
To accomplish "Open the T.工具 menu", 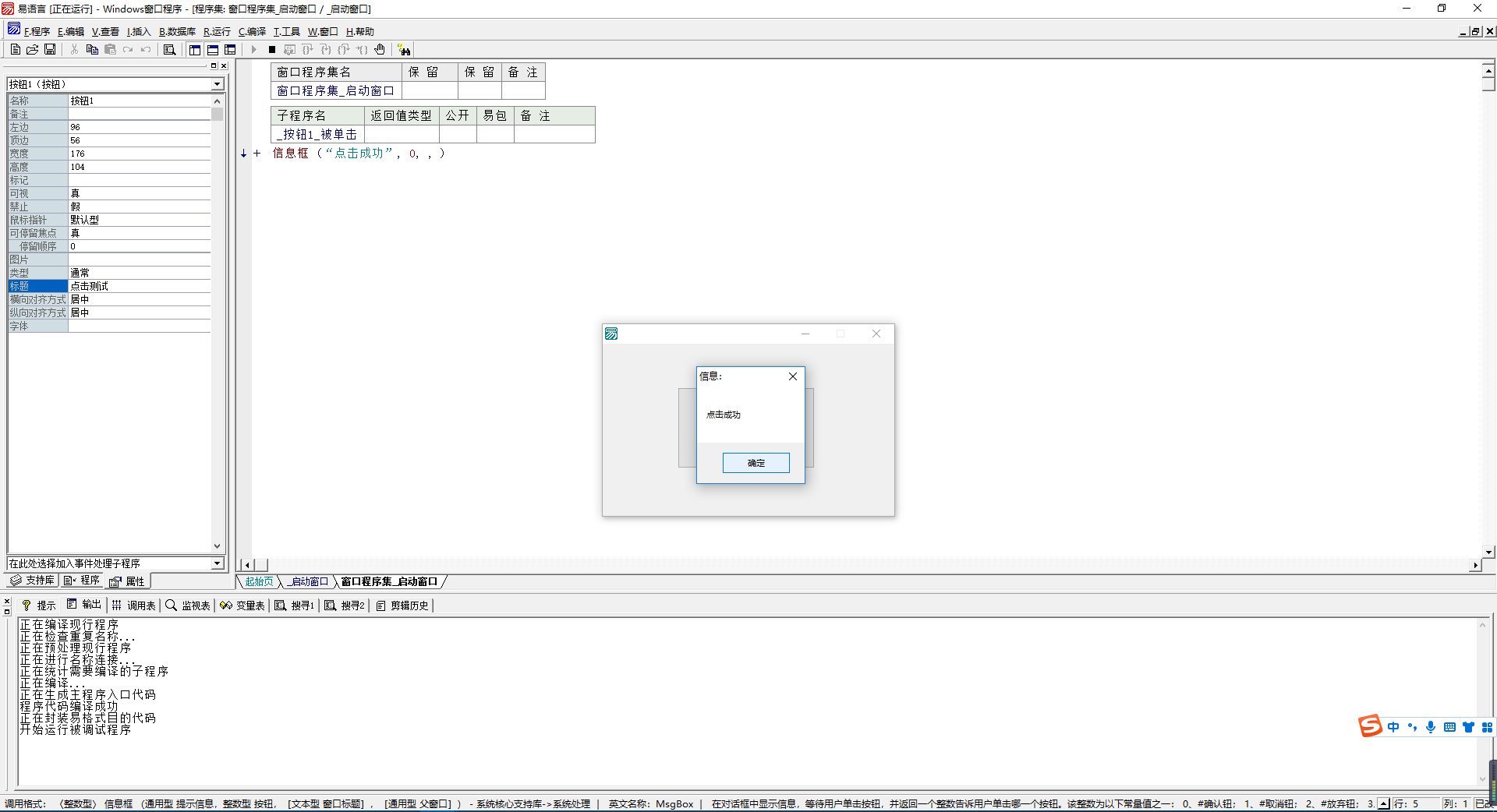I will click(286, 31).
